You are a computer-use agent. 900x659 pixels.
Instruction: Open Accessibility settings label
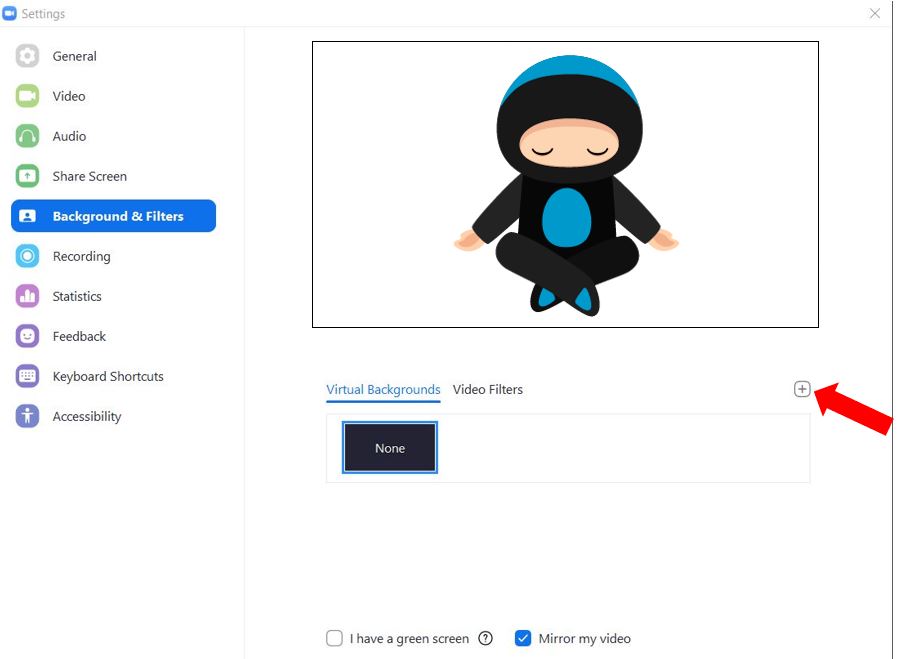(87, 417)
